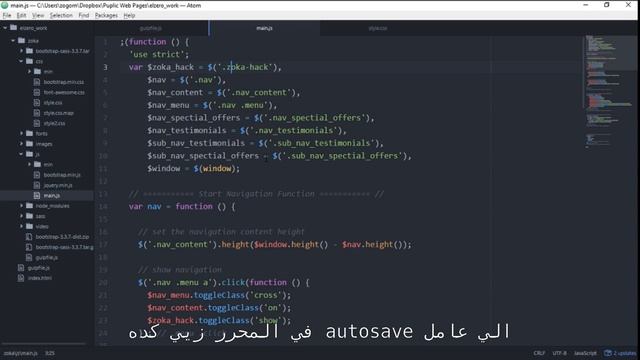Image resolution: width=640 pixels, height=360 pixels.
Task: Switch to the style.css editor tab
Action: click(378, 28)
